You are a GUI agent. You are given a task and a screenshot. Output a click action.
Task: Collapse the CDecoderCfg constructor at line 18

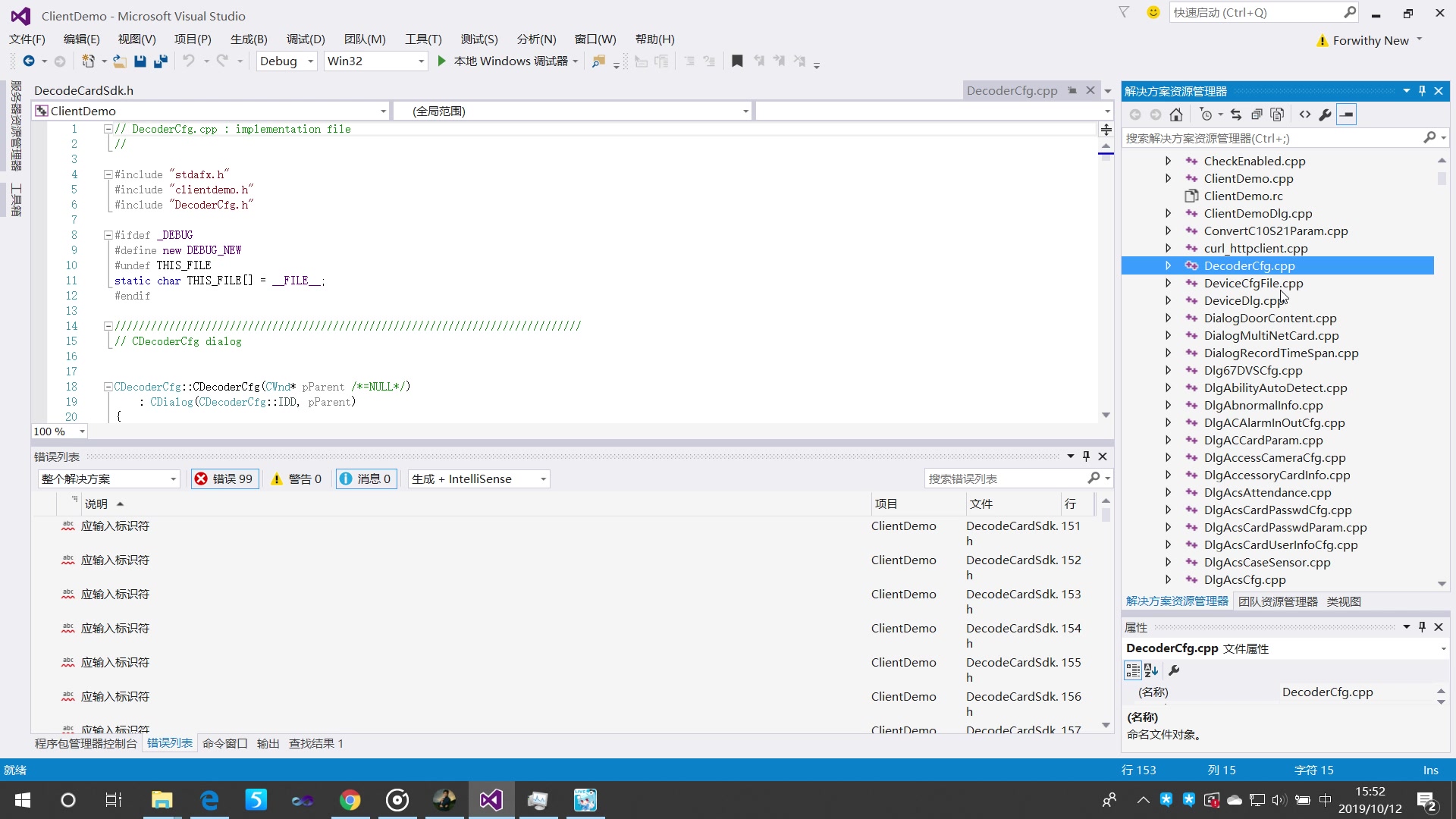(x=108, y=387)
